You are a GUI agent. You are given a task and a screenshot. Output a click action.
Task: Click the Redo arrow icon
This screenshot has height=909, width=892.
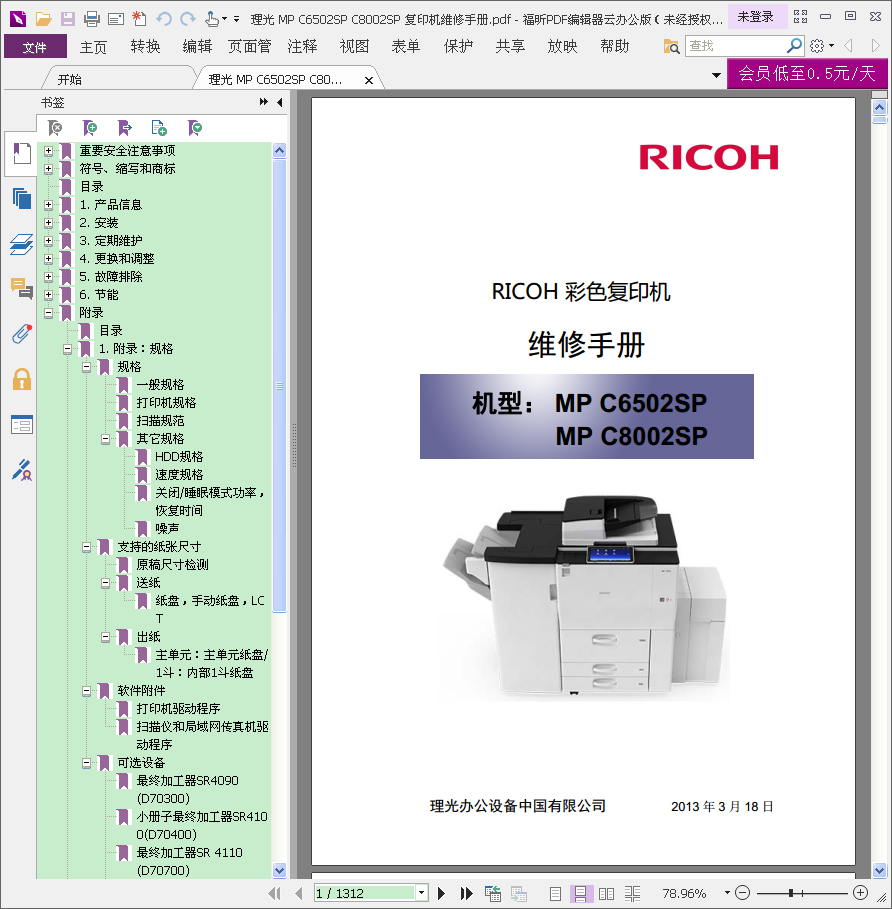[188, 19]
